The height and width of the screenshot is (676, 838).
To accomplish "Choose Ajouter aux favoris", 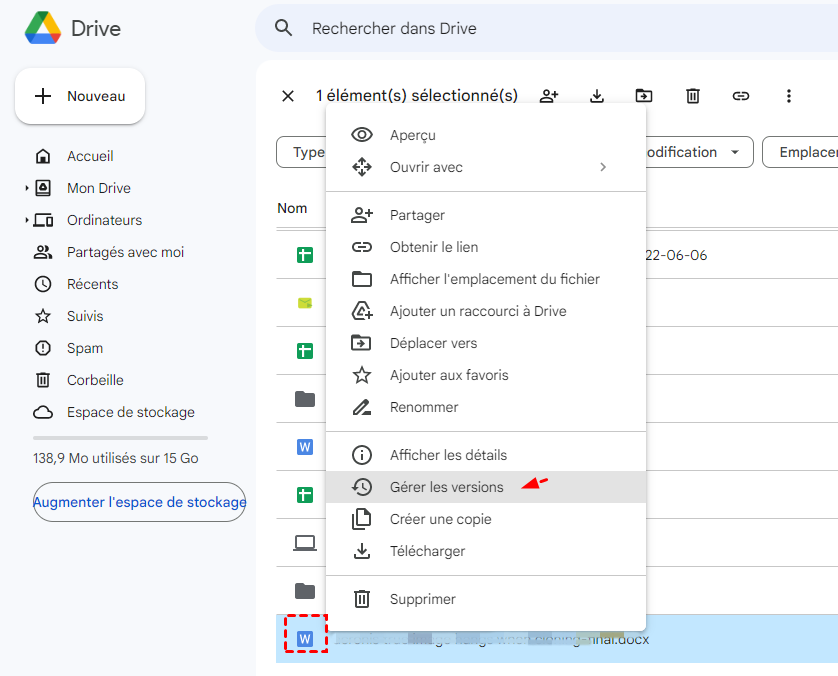I will click(x=486, y=376).
